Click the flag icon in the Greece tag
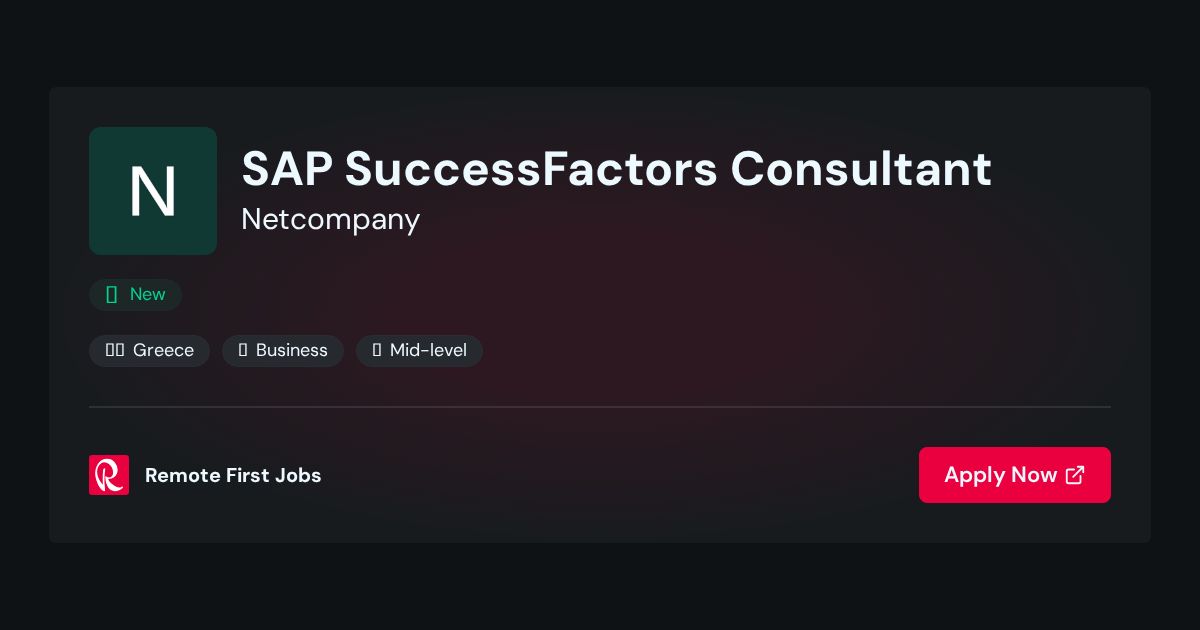The image size is (1200, 630). [x=115, y=351]
